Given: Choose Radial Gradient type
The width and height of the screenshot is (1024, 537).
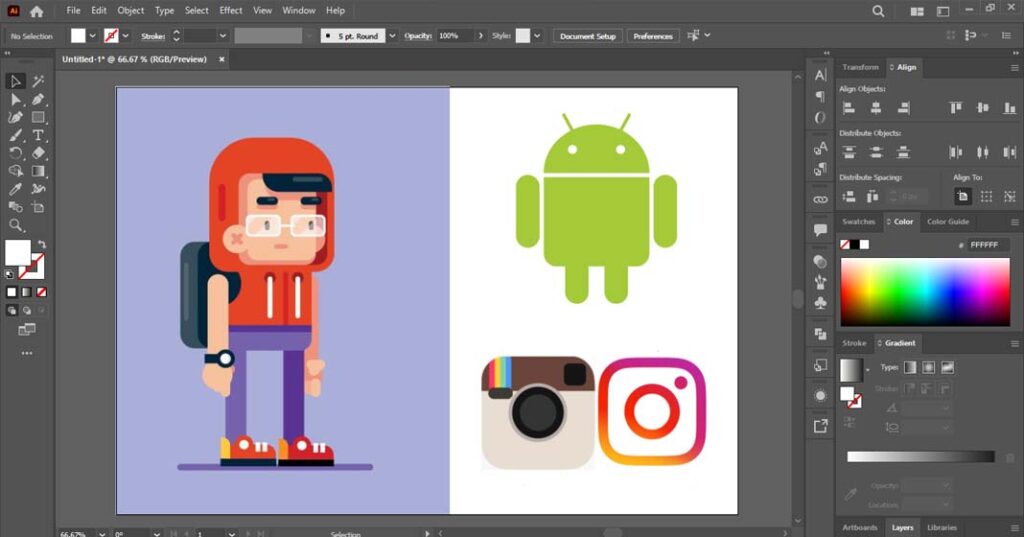Looking at the screenshot, I should point(929,368).
